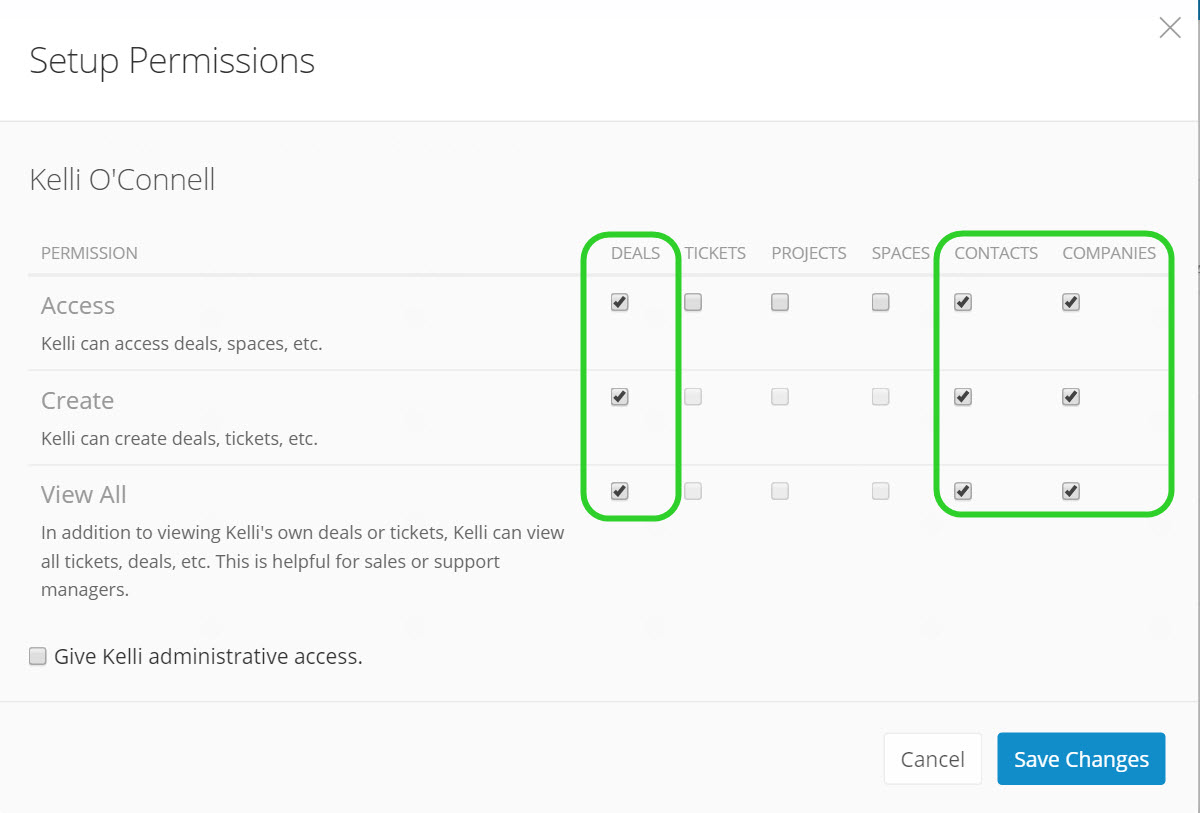1200x813 pixels.
Task: Uncheck Access permission for Companies
Action: [x=1071, y=302]
